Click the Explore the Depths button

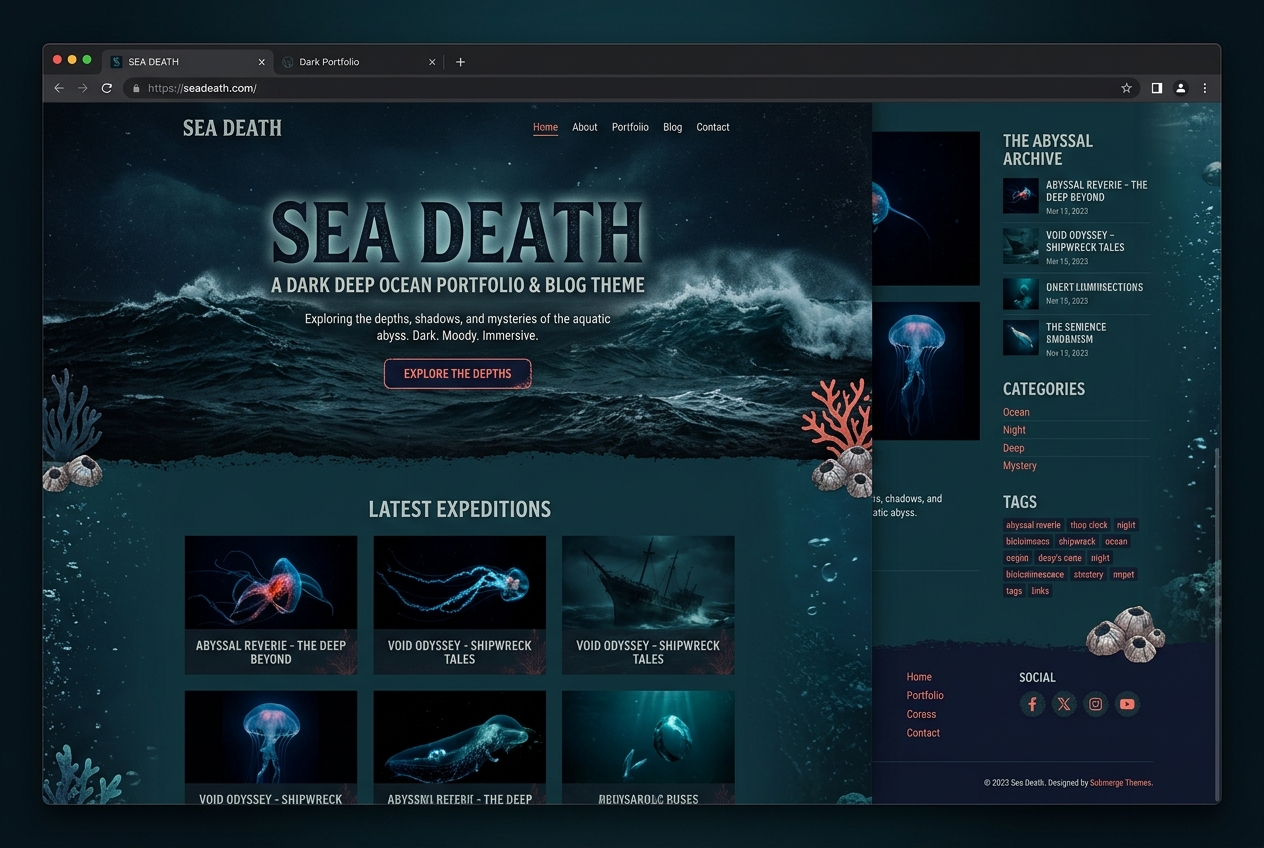coord(457,374)
